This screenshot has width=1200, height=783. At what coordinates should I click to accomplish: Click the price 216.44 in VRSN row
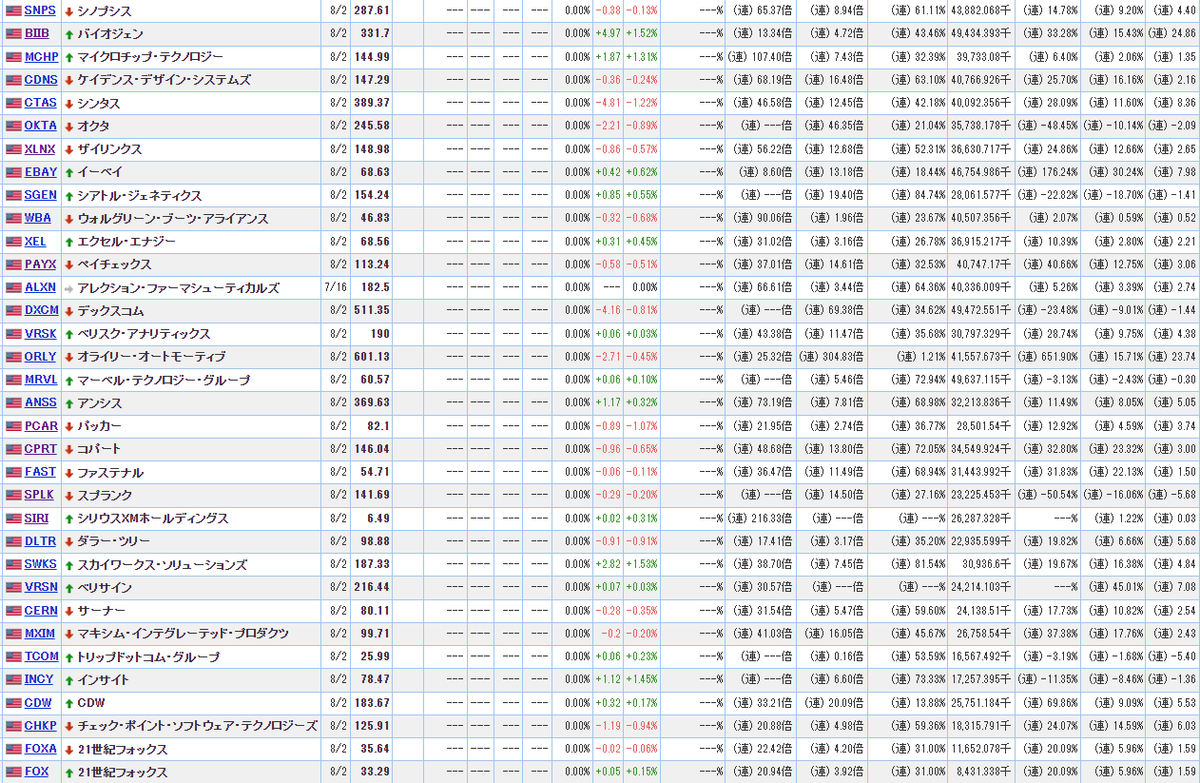pyautogui.click(x=371, y=588)
